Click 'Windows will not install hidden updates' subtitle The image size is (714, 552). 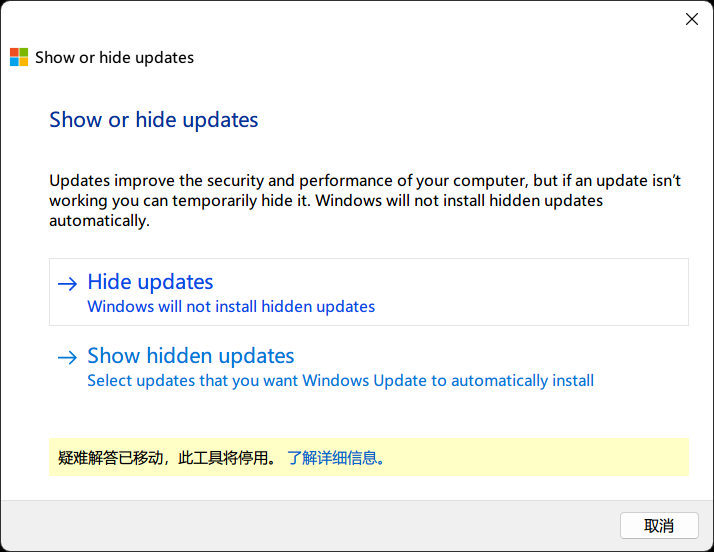(231, 307)
